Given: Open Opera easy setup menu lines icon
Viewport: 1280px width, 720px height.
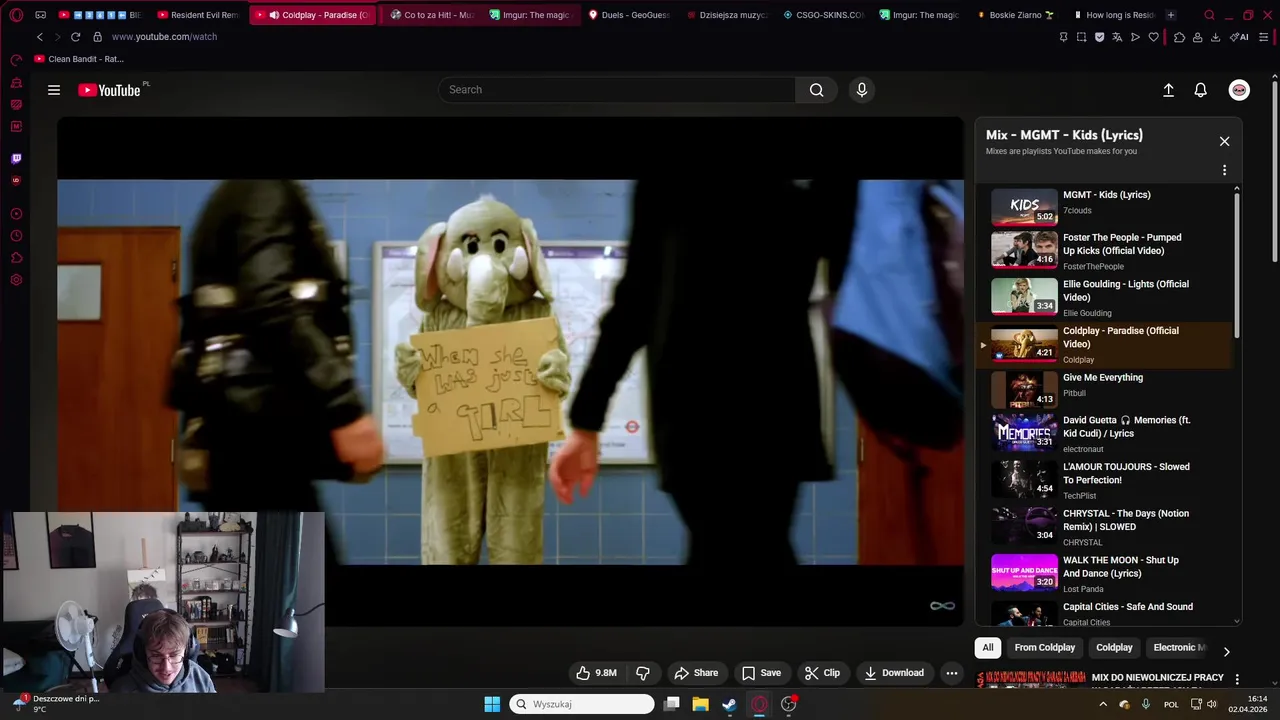Looking at the screenshot, I should (1264, 37).
